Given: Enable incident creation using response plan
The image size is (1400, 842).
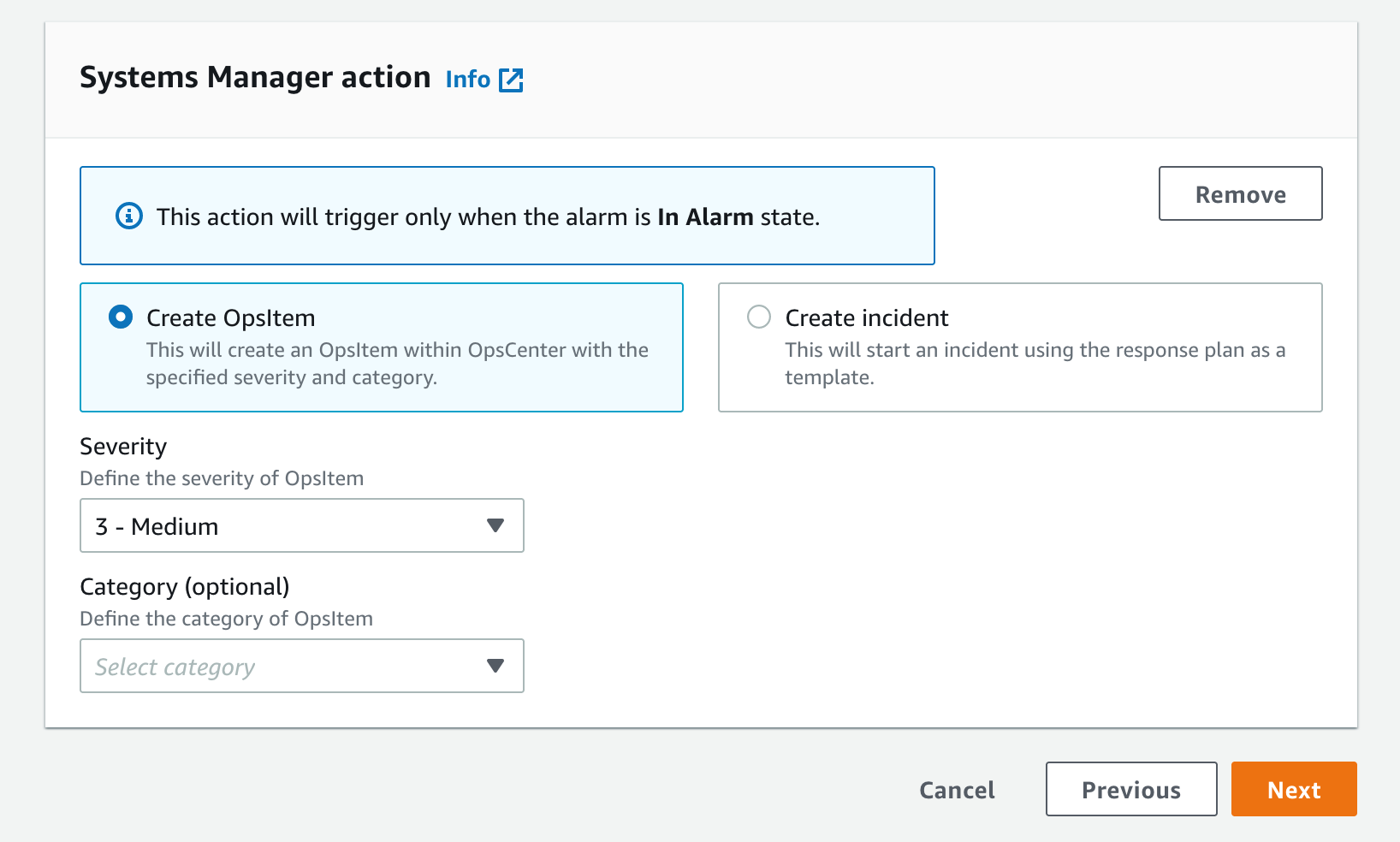Looking at the screenshot, I should point(758,317).
